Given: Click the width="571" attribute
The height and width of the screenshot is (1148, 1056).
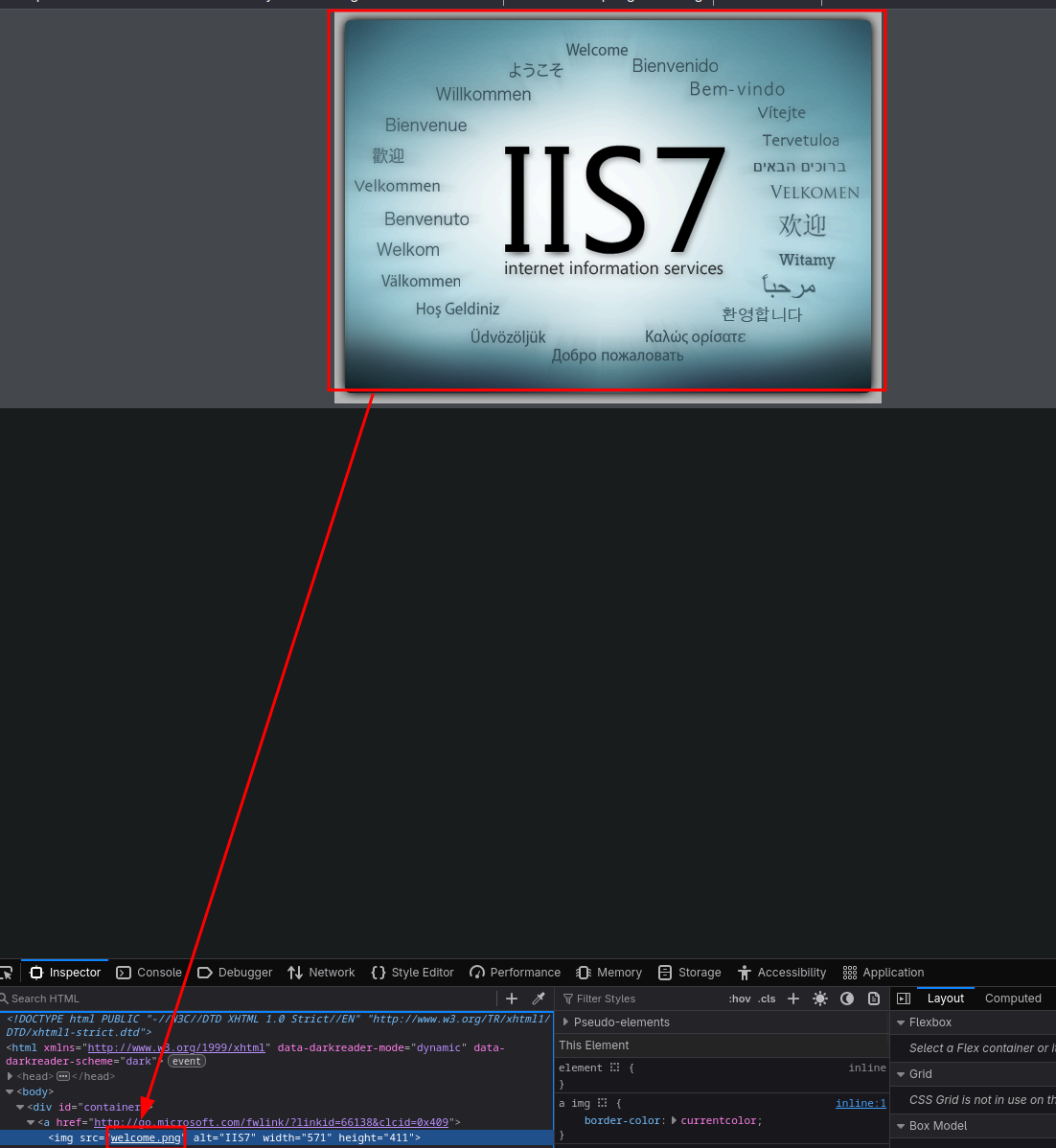Looking at the screenshot, I should pos(297,1137).
